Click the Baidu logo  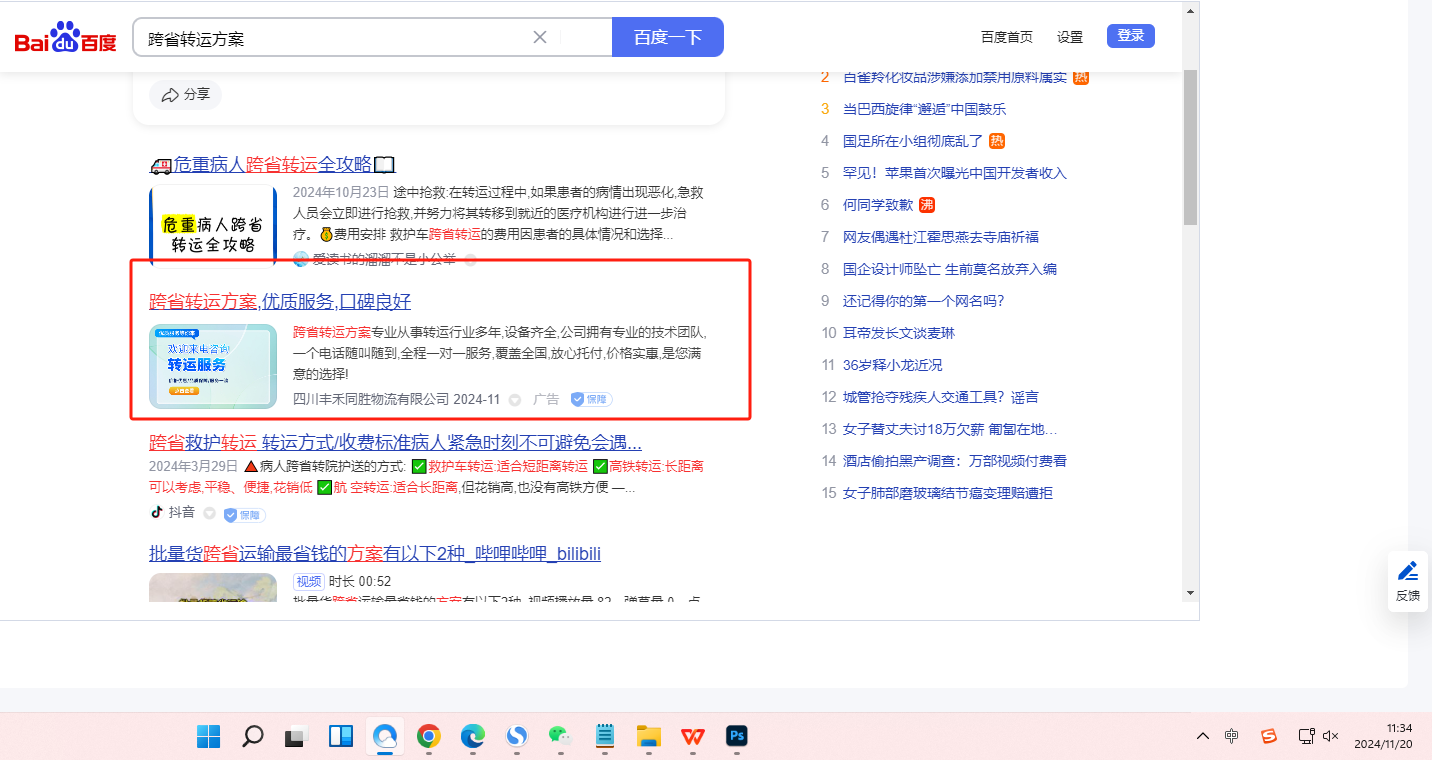[65, 38]
